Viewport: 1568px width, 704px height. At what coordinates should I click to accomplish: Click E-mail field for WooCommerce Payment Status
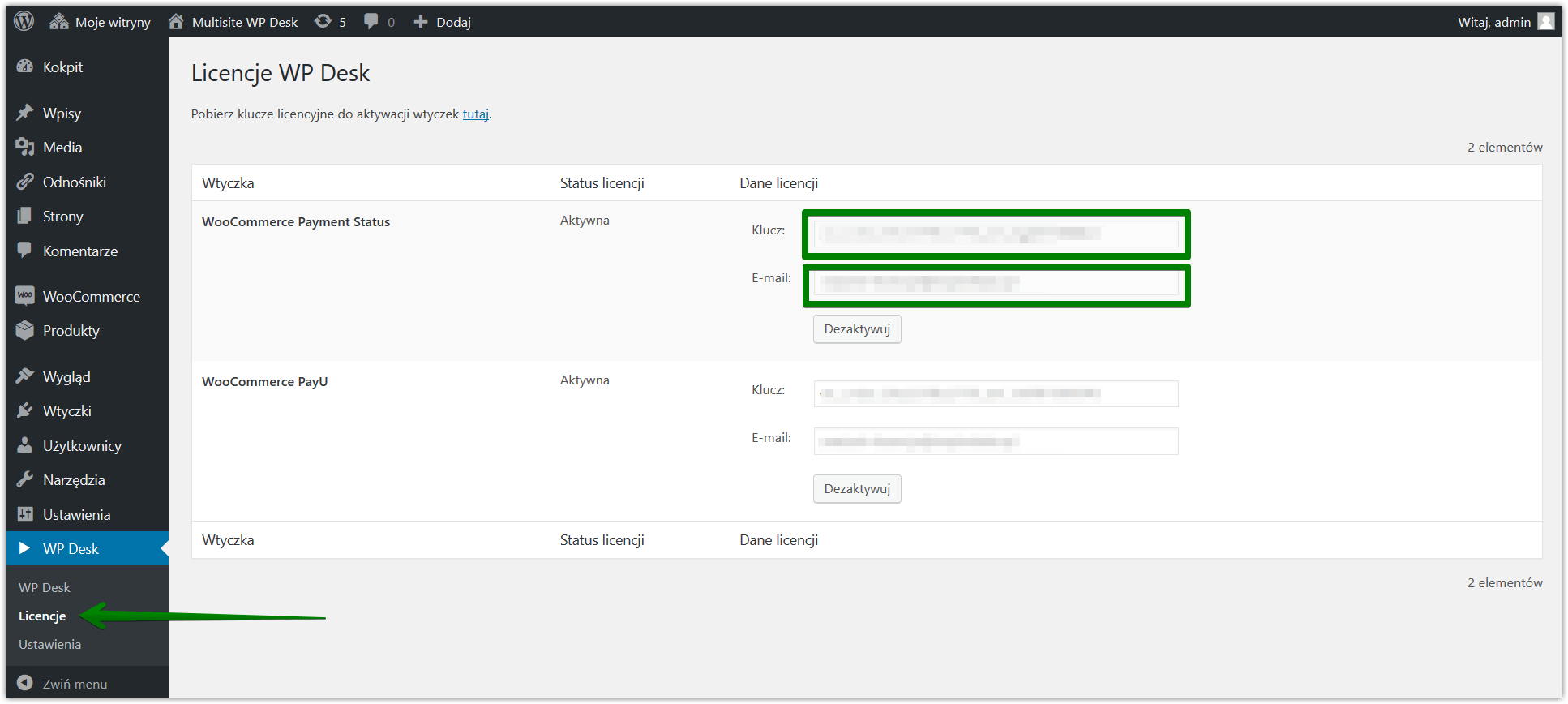tap(996, 282)
